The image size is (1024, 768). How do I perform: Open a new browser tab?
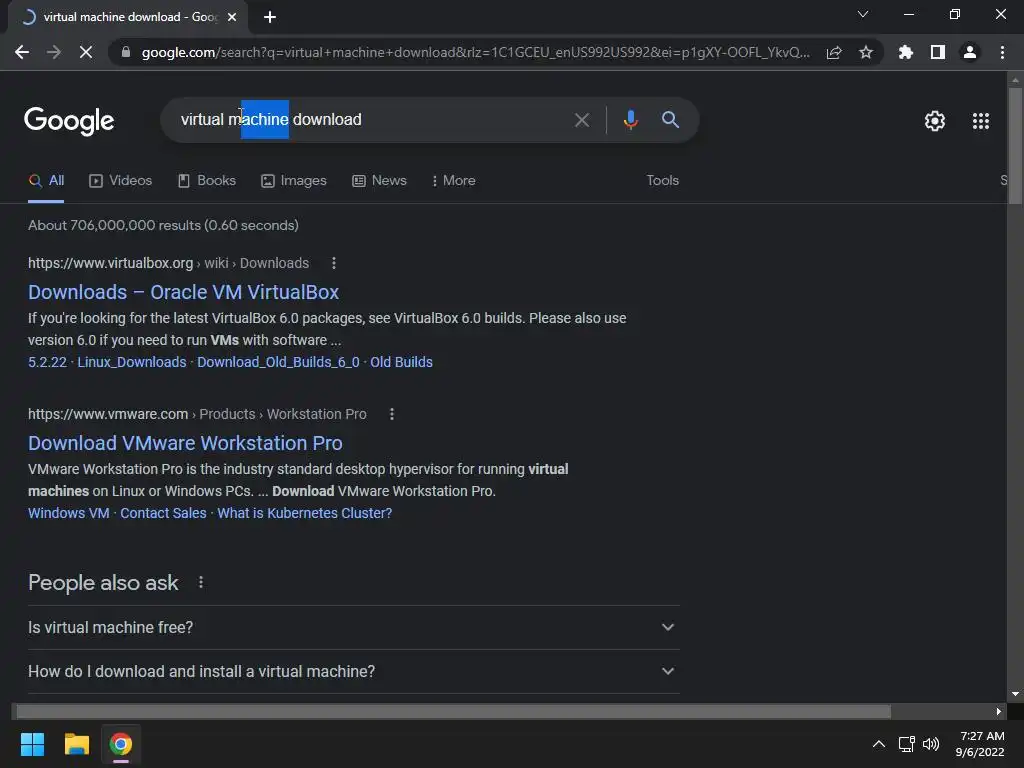click(270, 17)
